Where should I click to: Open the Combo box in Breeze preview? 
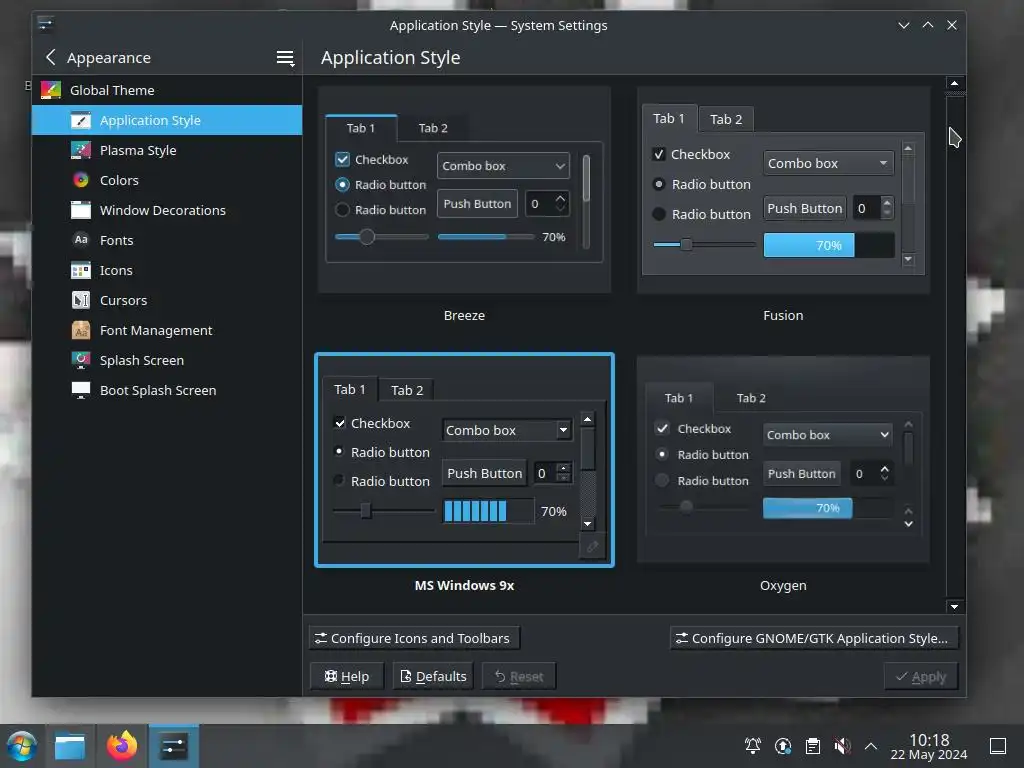click(x=504, y=166)
